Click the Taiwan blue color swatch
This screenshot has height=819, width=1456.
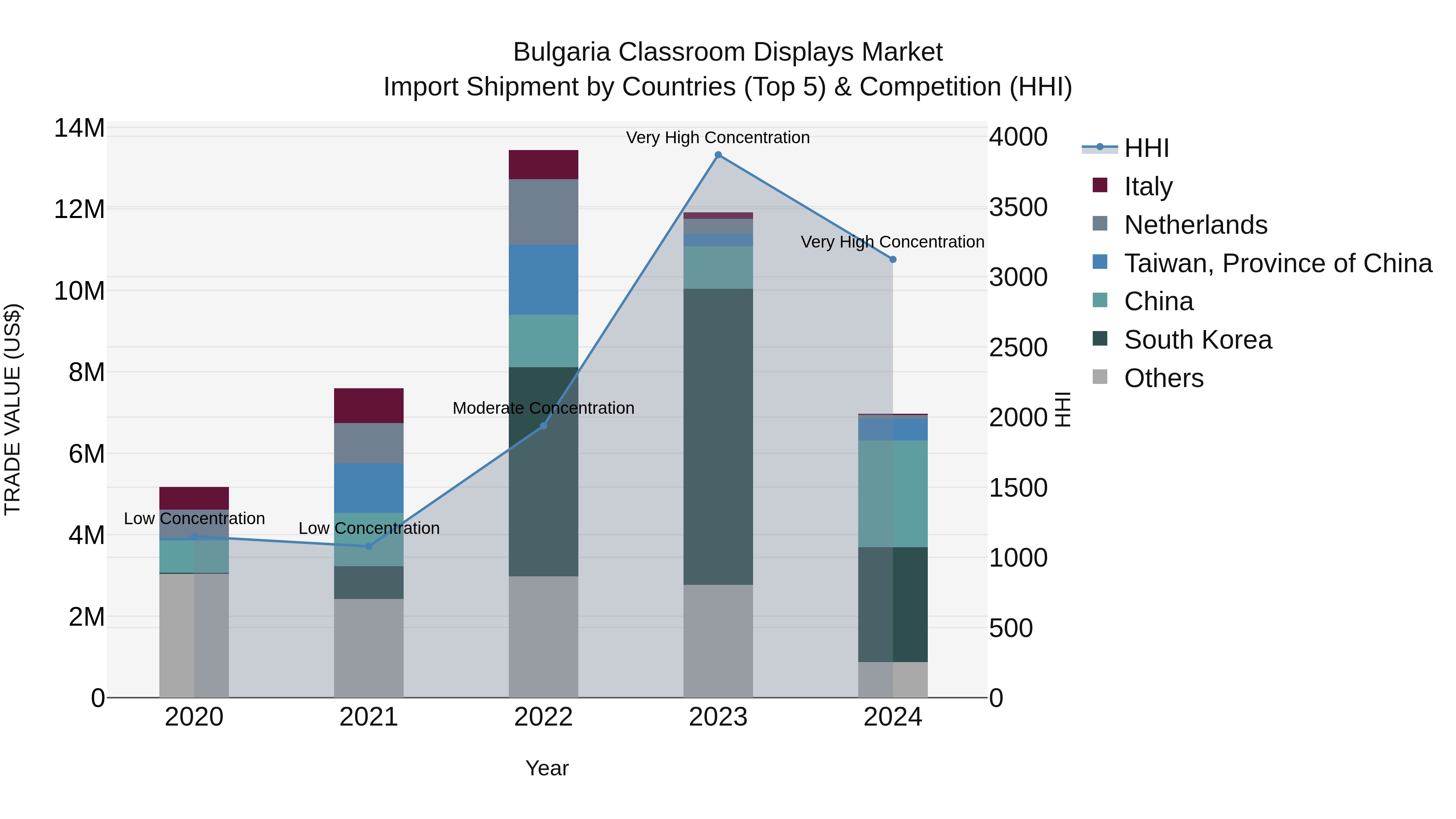coord(1100,262)
